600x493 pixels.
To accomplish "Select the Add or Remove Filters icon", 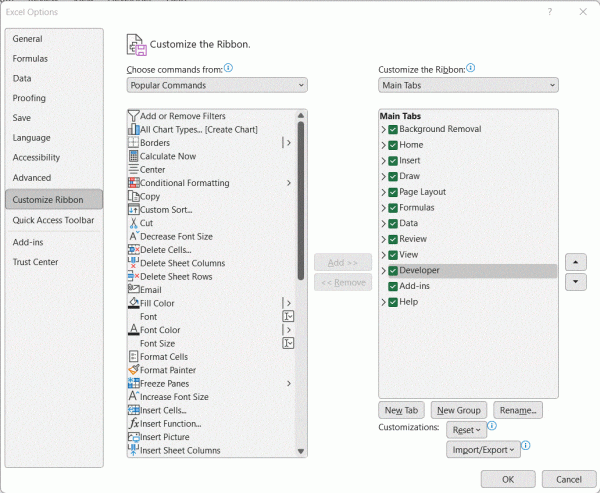I will pyautogui.click(x=133, y=116).
